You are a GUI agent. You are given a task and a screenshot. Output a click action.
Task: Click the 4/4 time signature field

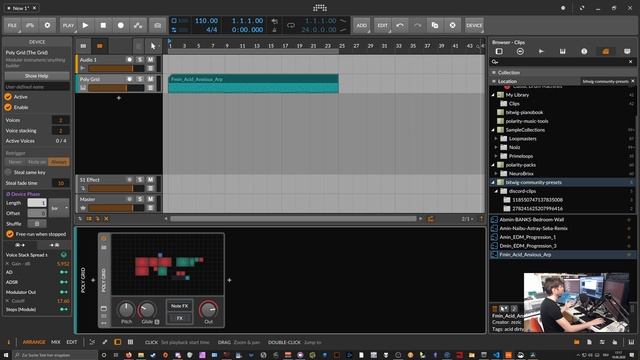211,30
